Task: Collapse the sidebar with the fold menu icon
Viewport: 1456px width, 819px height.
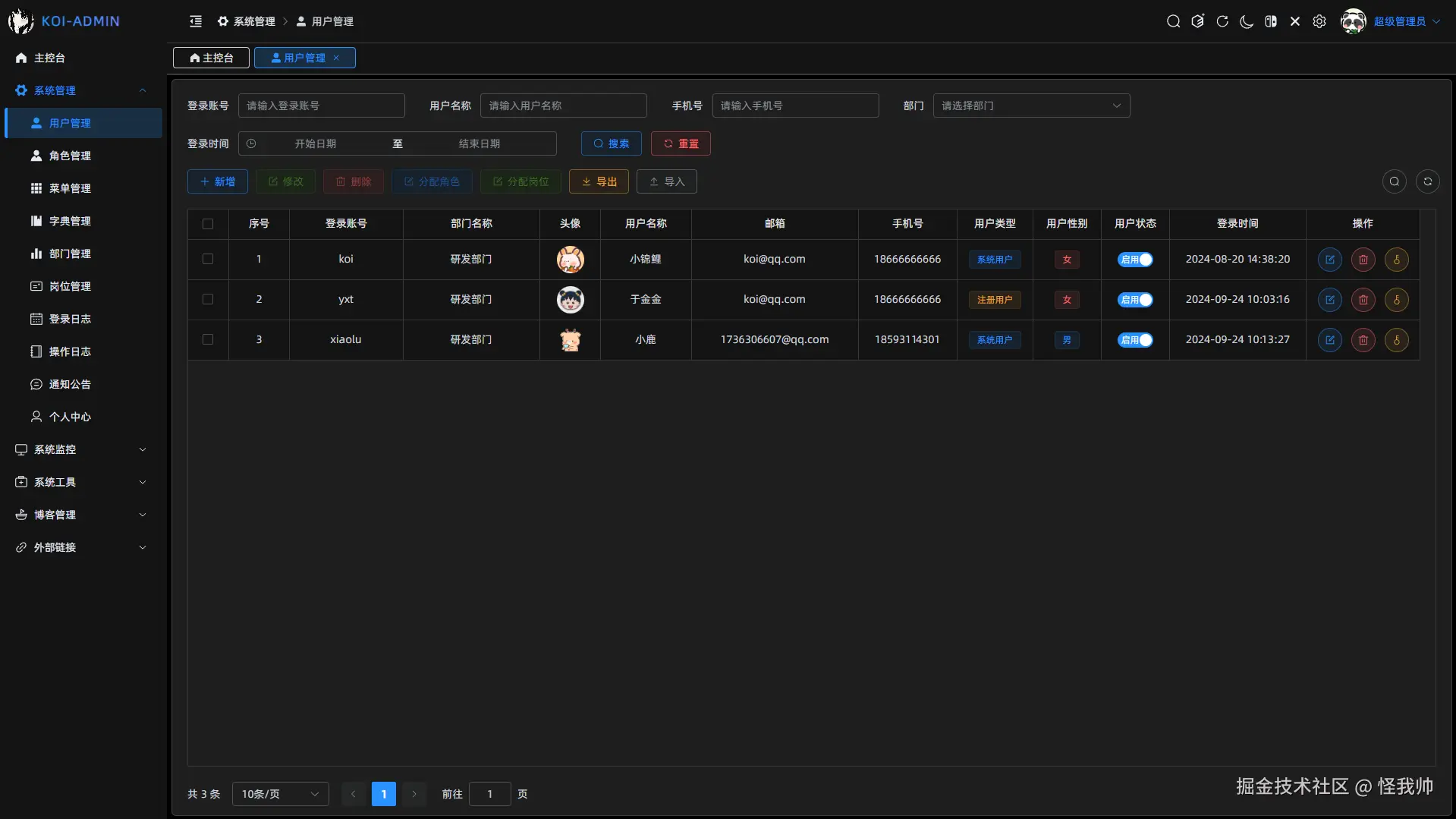Action: click(x=196, y=21)
